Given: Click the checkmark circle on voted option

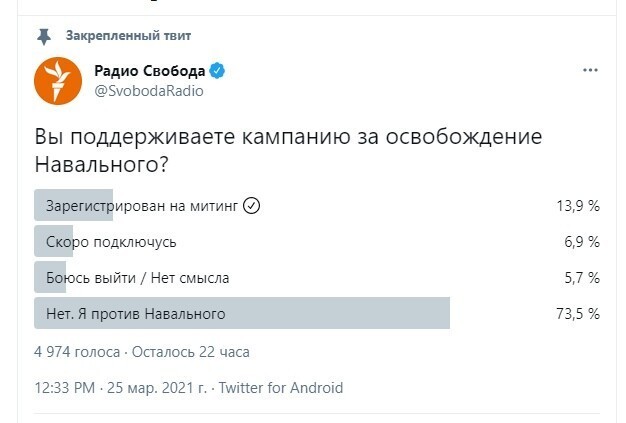Looking at the screenshot, I should point(252,206).
